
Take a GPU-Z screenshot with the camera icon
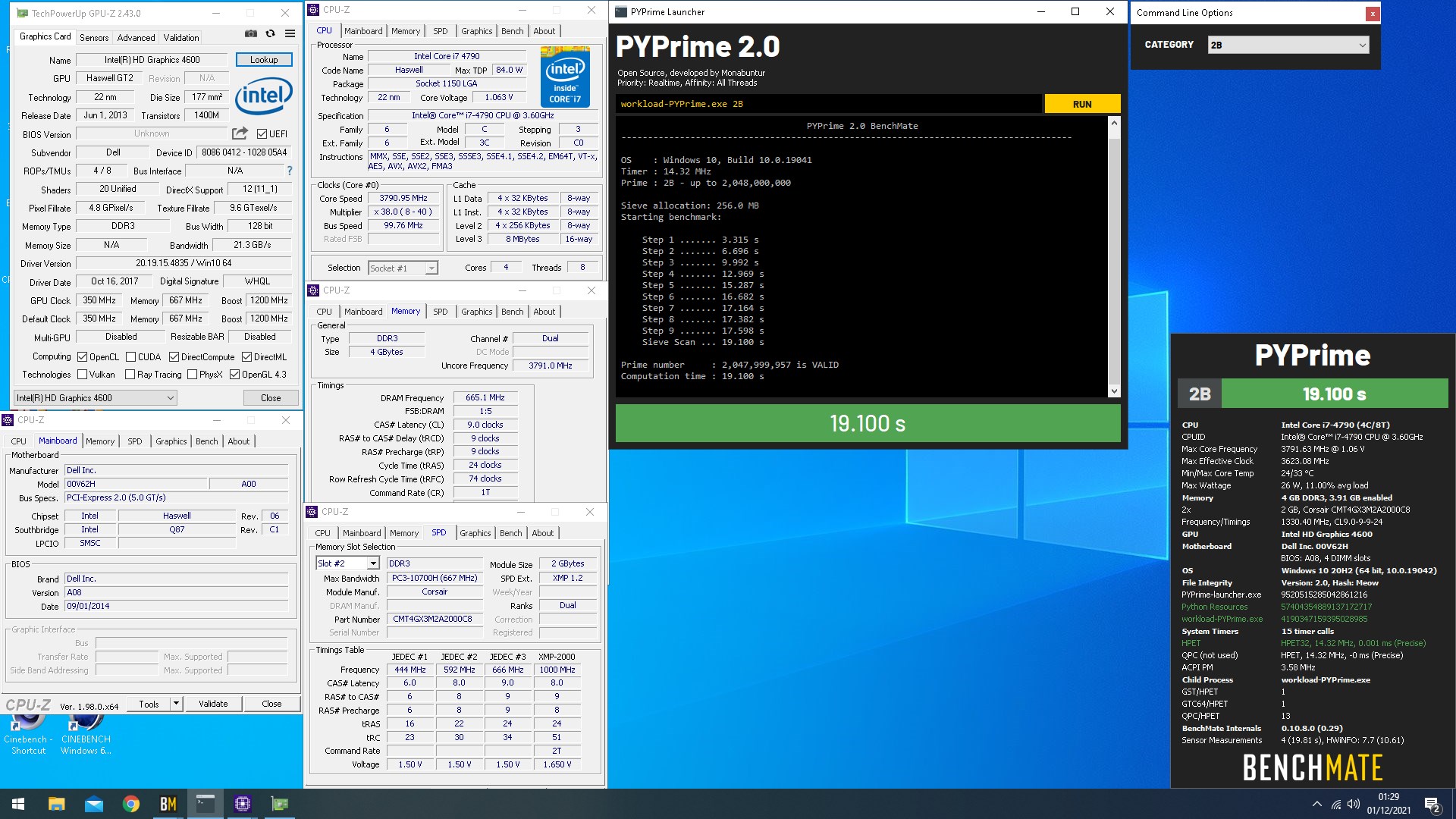click(x=250, y=33)
